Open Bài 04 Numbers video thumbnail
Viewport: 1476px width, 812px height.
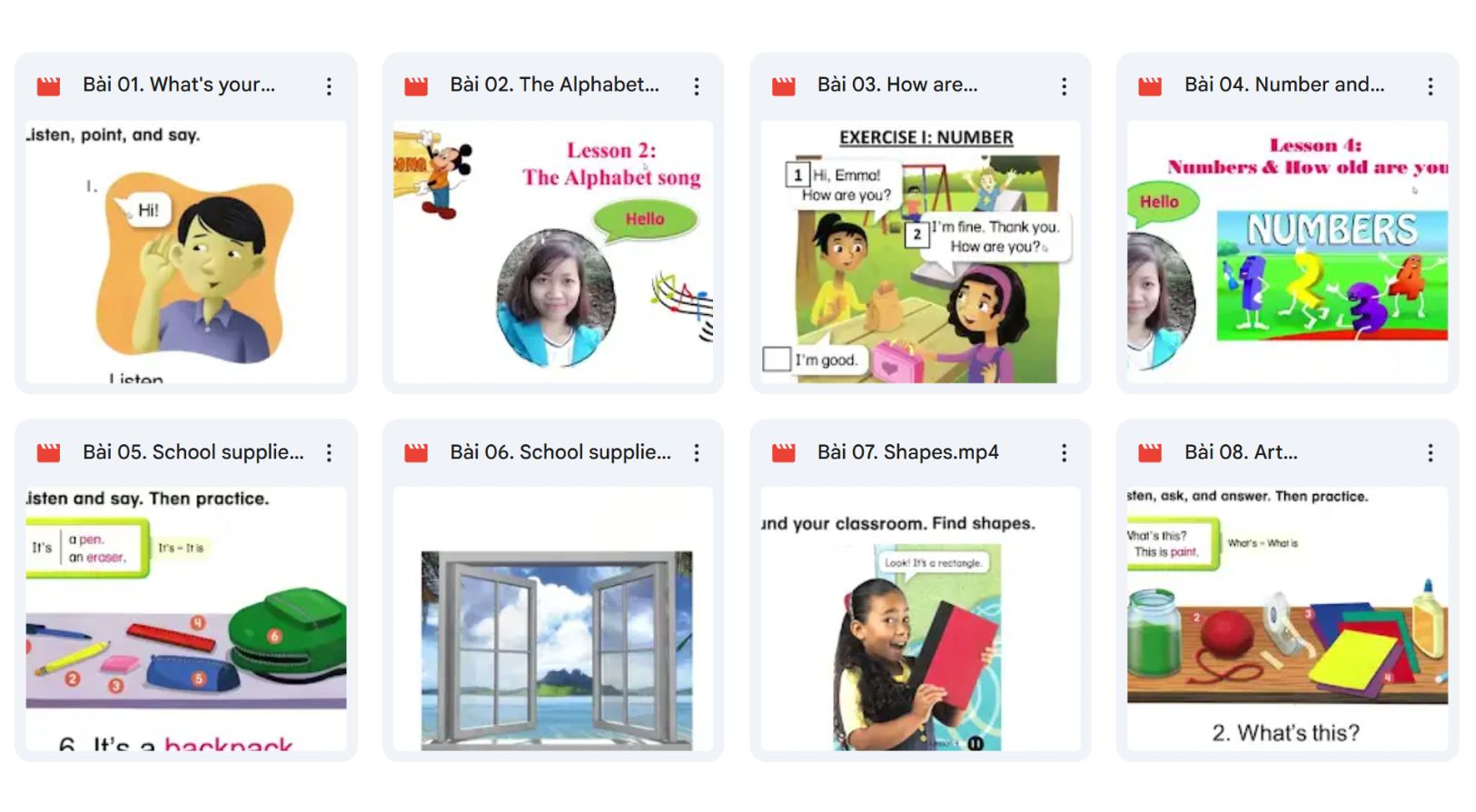click(1287, 252)
